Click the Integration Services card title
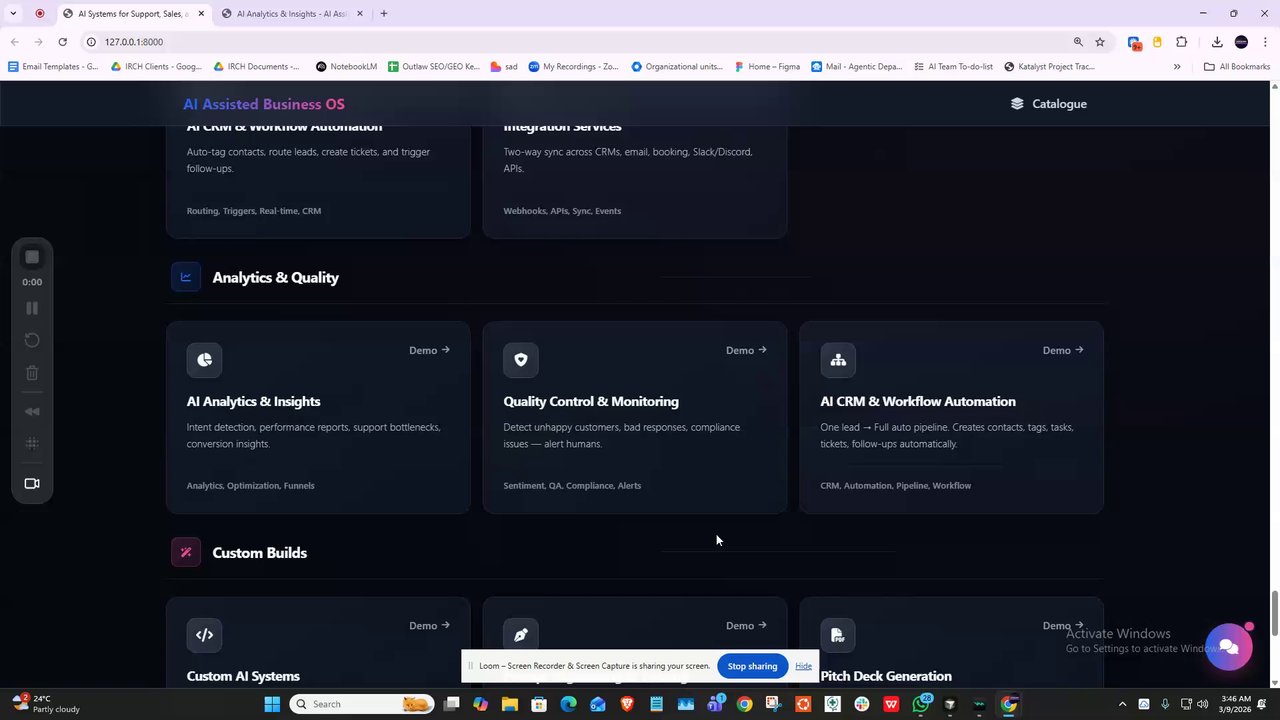 562,126
